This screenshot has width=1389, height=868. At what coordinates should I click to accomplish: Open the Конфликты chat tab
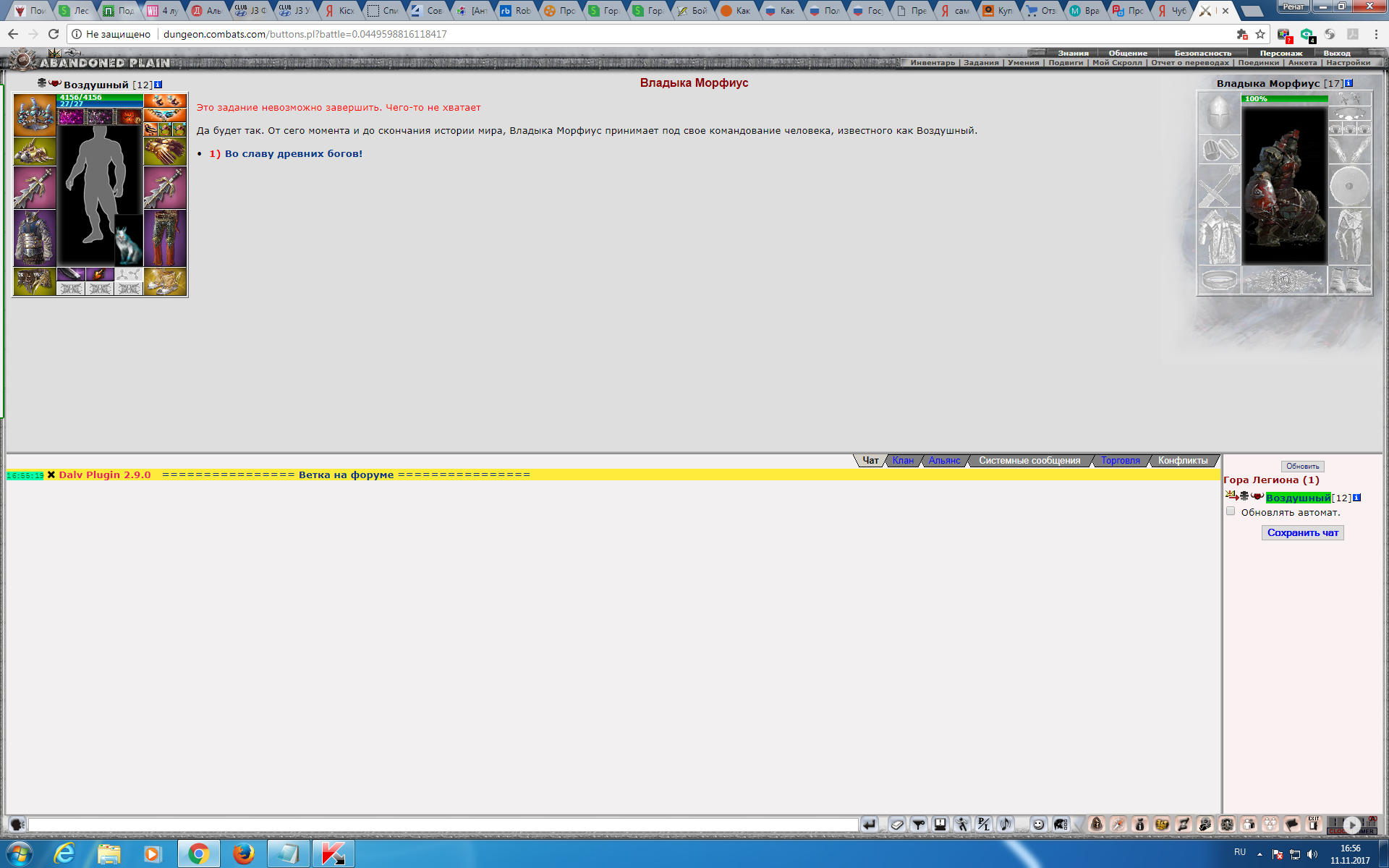[x=1183, y=461]
